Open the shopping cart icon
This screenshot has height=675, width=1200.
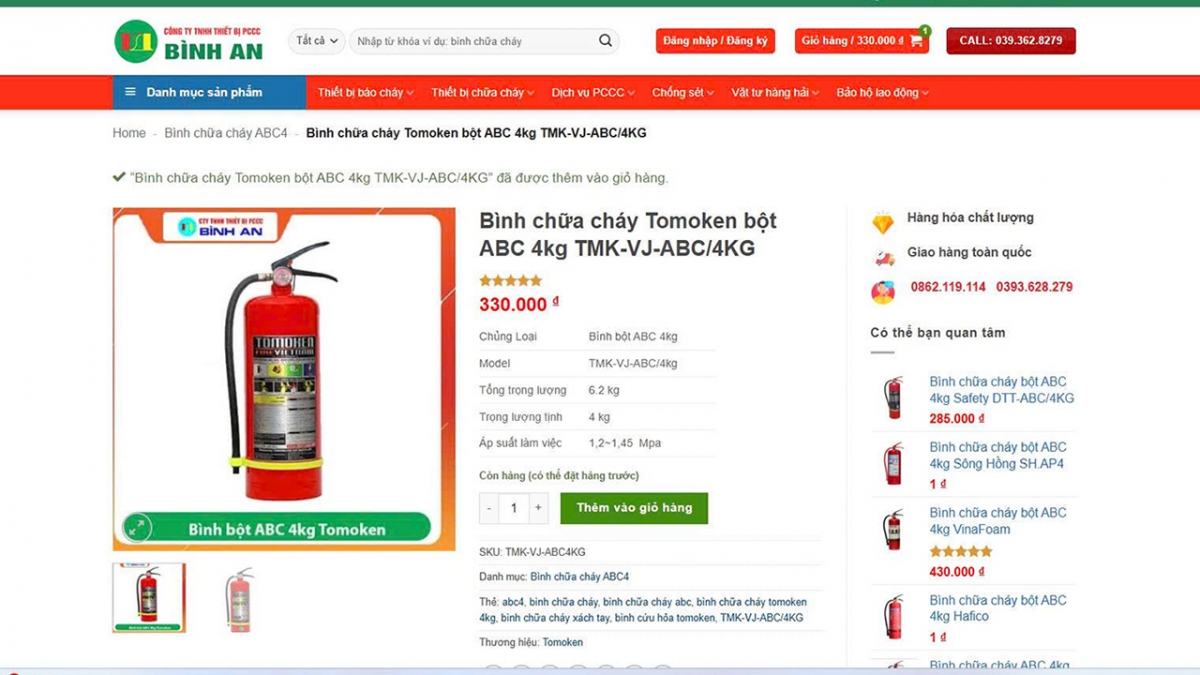click(x=916, y=41)
